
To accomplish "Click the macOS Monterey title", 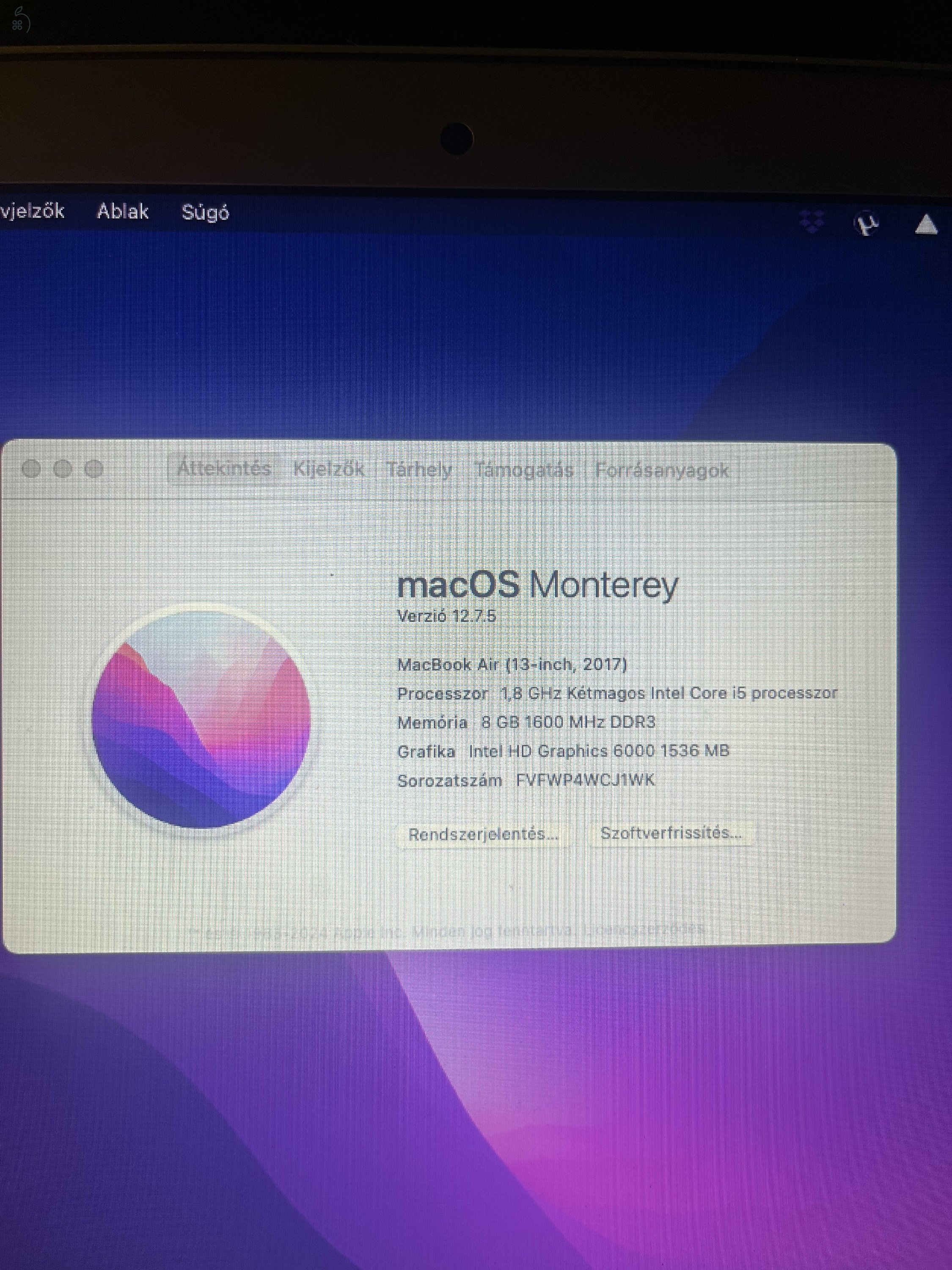I will coord(538,585).
